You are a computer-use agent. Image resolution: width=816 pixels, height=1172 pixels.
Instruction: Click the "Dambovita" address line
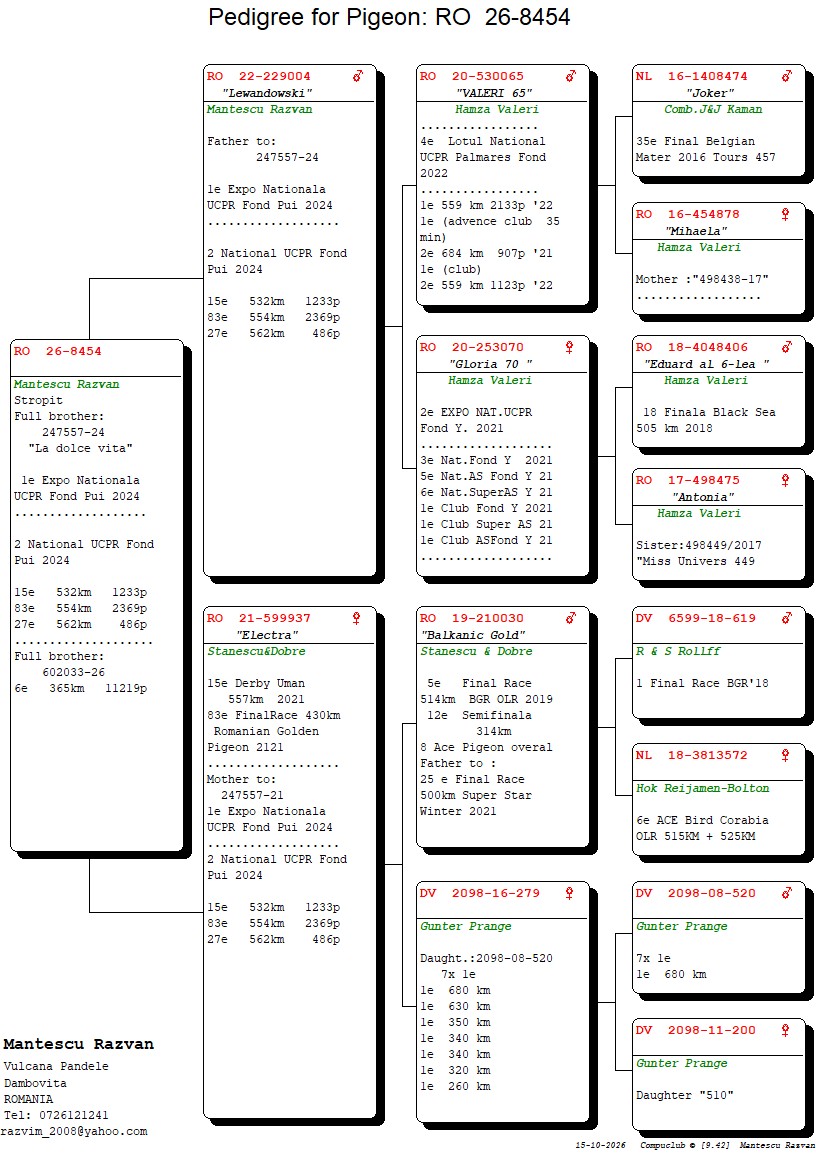click(35, 1083)
